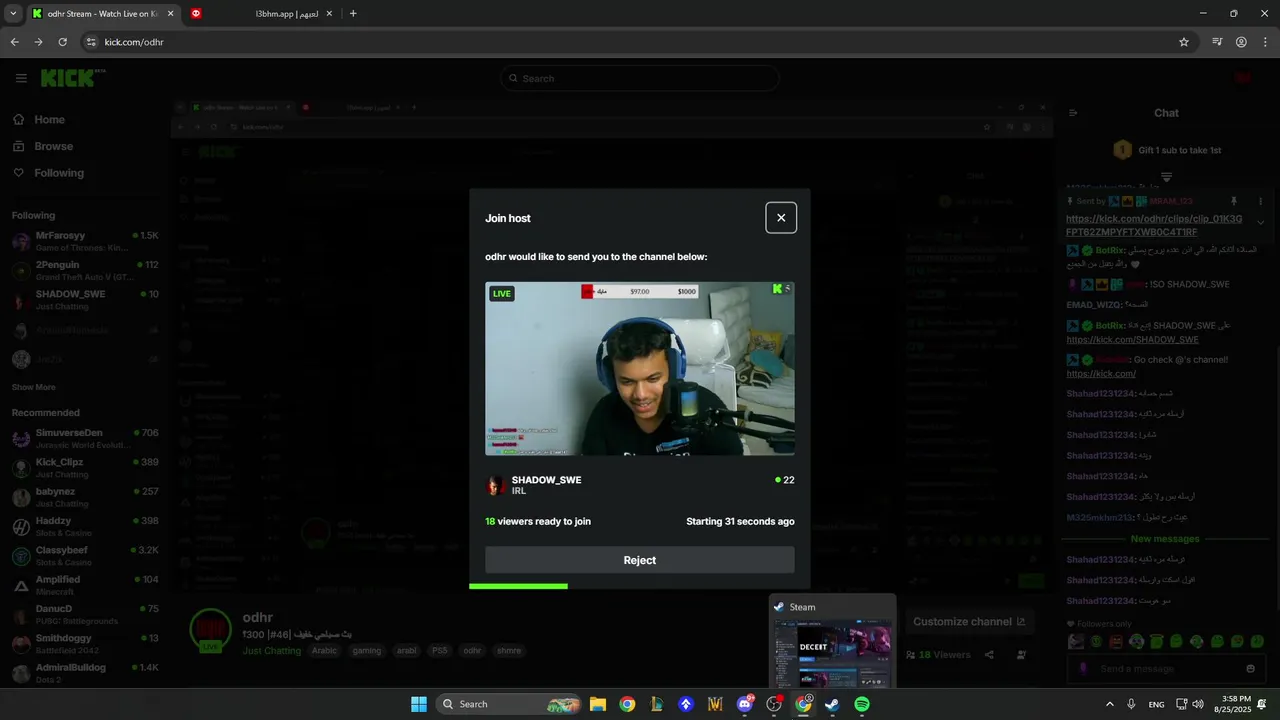The width and height of the screenshot is (1280, 720).
Task: Open a new browser tab
Action: 353,14
